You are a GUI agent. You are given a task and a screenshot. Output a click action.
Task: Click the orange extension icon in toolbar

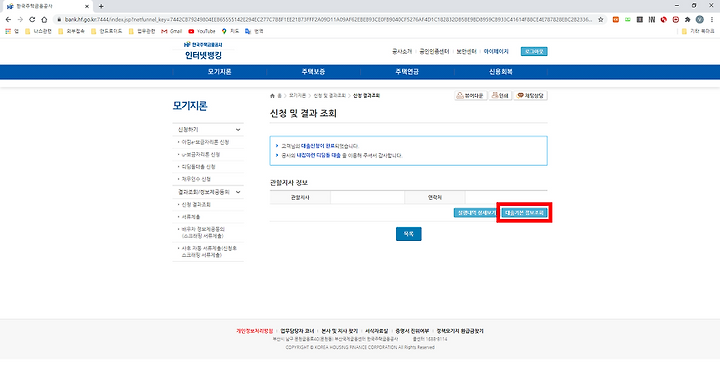tap(616, 19)
